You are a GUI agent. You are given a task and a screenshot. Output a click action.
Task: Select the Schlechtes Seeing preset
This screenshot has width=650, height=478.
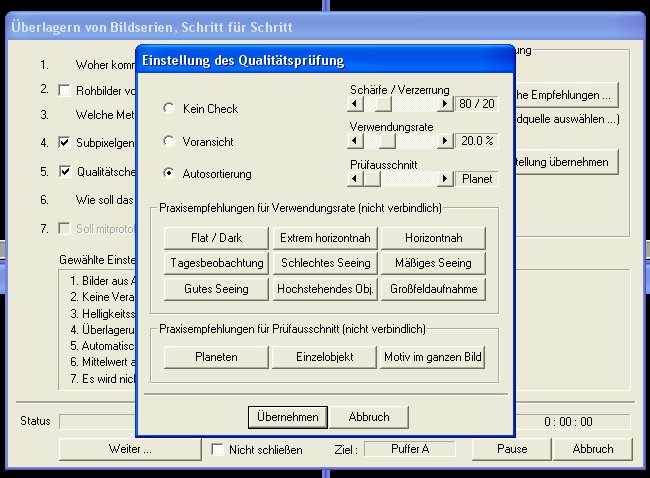(x=325, y=263)
